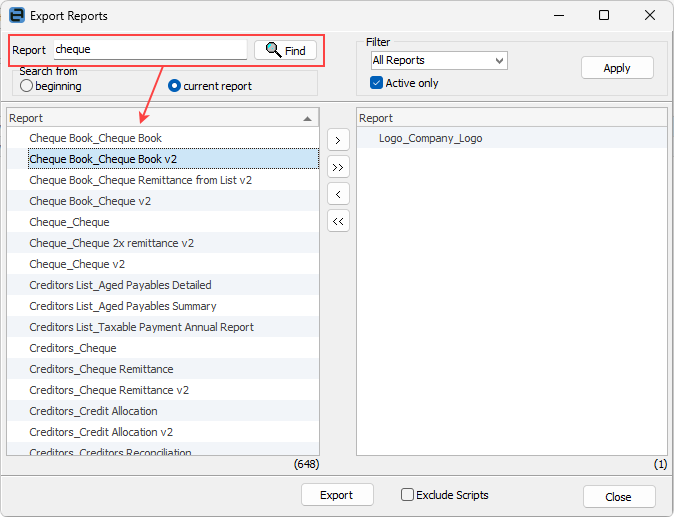Viewport: 674px width, 517px height.
Task: Remove selected report with single left arrow
Action: coord(338,194)
